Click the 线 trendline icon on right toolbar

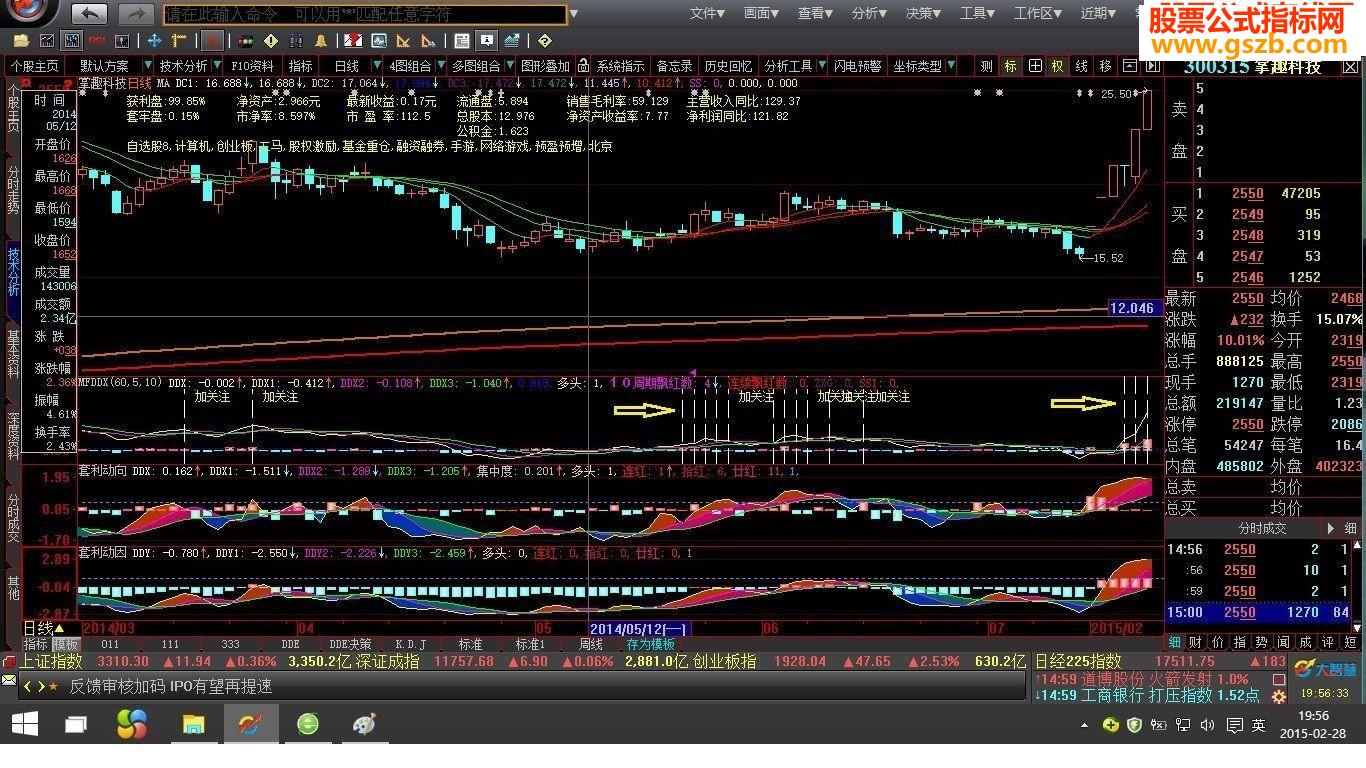tap(1080, 65)
